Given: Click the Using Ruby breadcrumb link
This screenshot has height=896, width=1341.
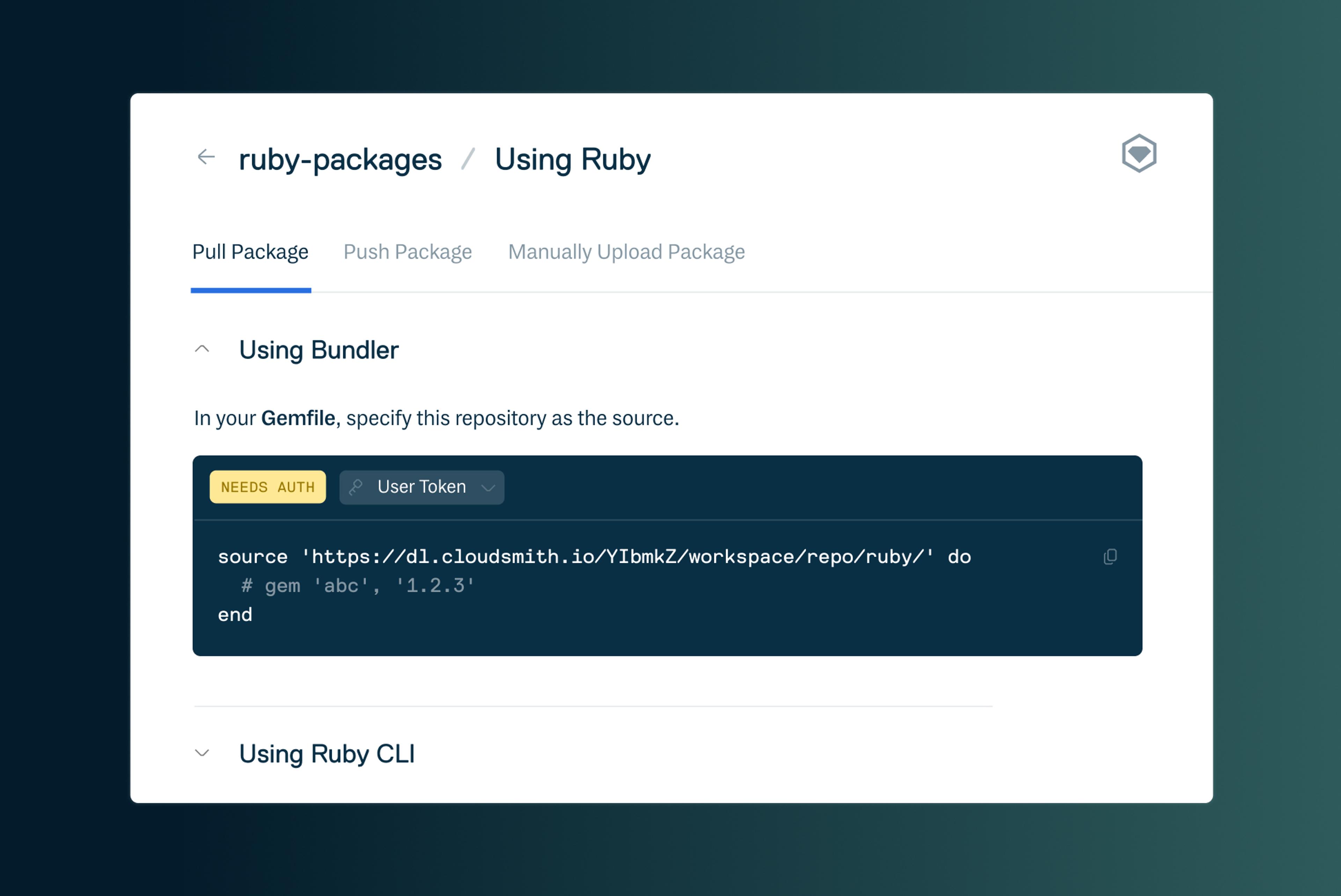Looking at the screenshot, I should tap(574, 158).
